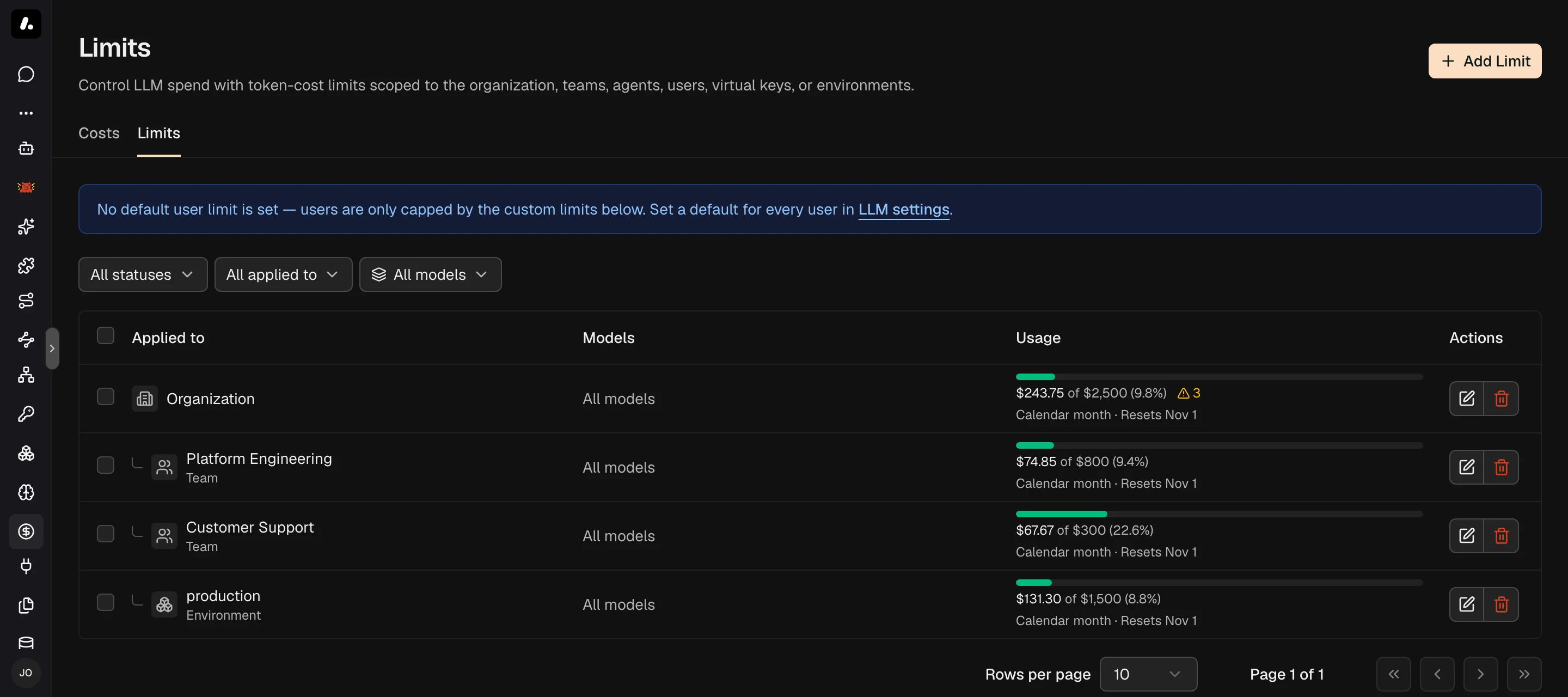The width and height of the screenshot is (1568, 697).
Task: Edit the production environment limit
Action: click(x=1466, y=604)
